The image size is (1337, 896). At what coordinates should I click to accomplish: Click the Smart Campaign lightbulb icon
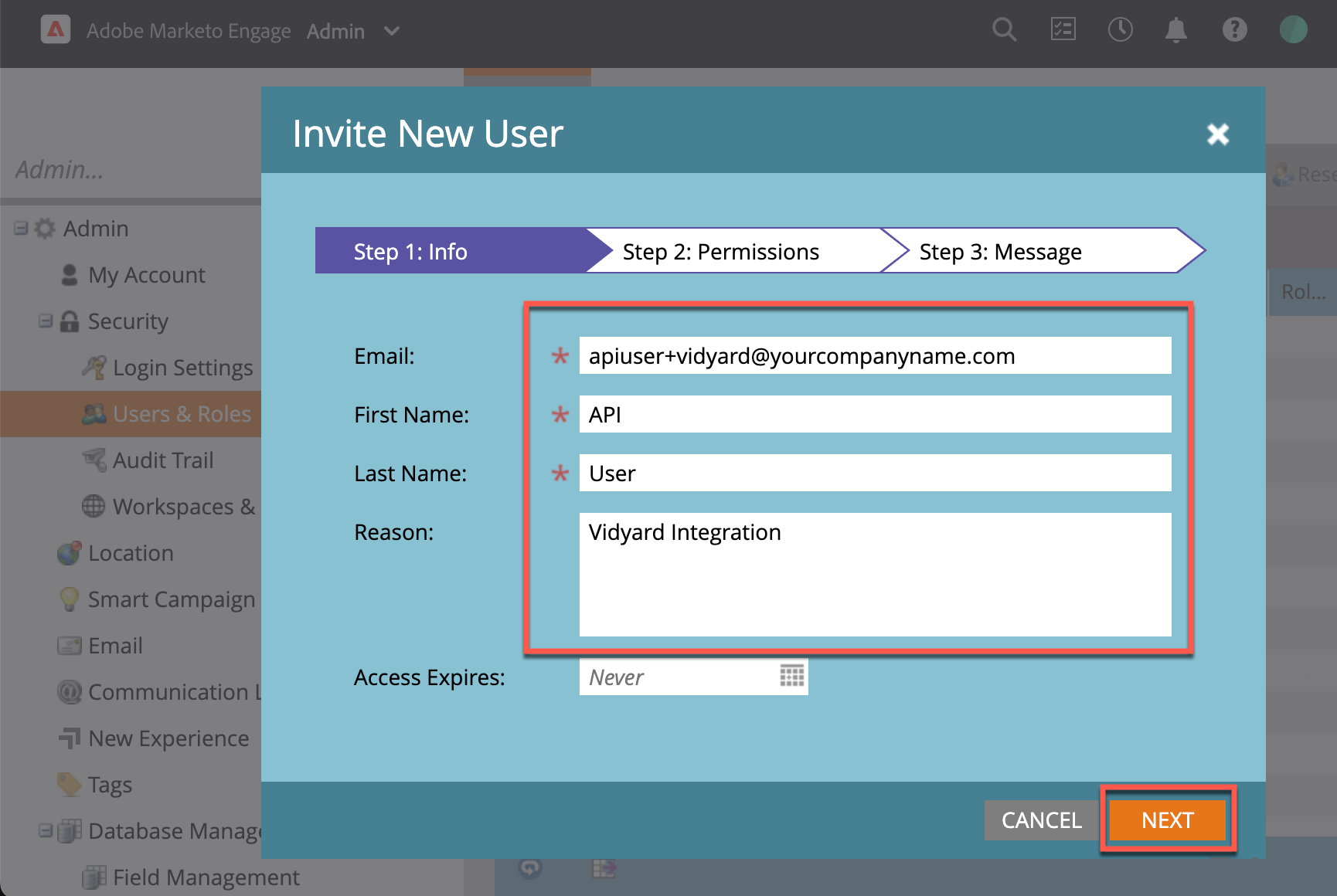pyautogui.click(x=70, y=599)
